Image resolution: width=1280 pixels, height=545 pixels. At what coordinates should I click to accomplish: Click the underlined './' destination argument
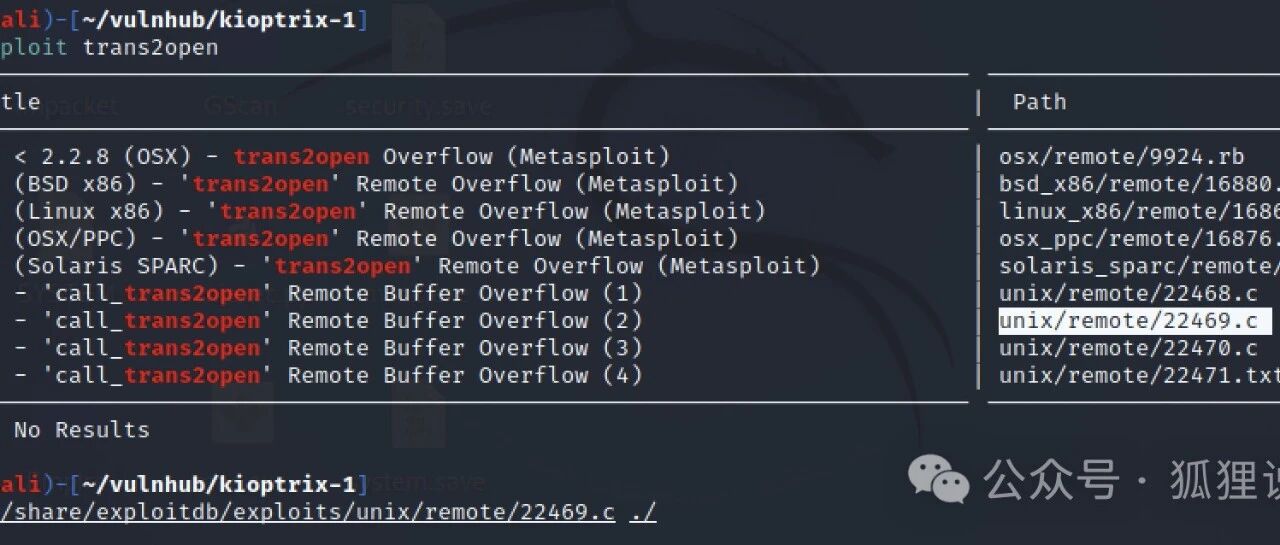[644, 512]
